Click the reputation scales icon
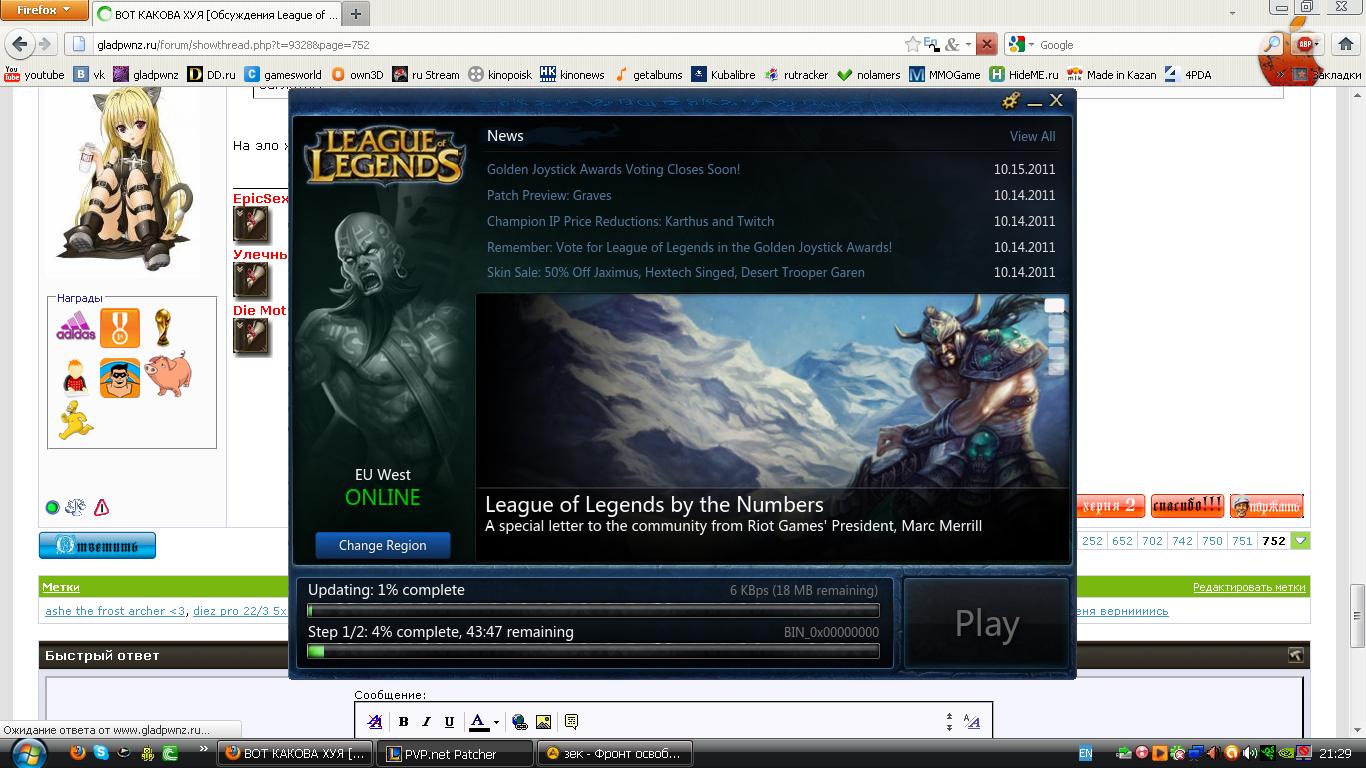The height and width of the screenshot is (768, 1366). click(75, 508)
